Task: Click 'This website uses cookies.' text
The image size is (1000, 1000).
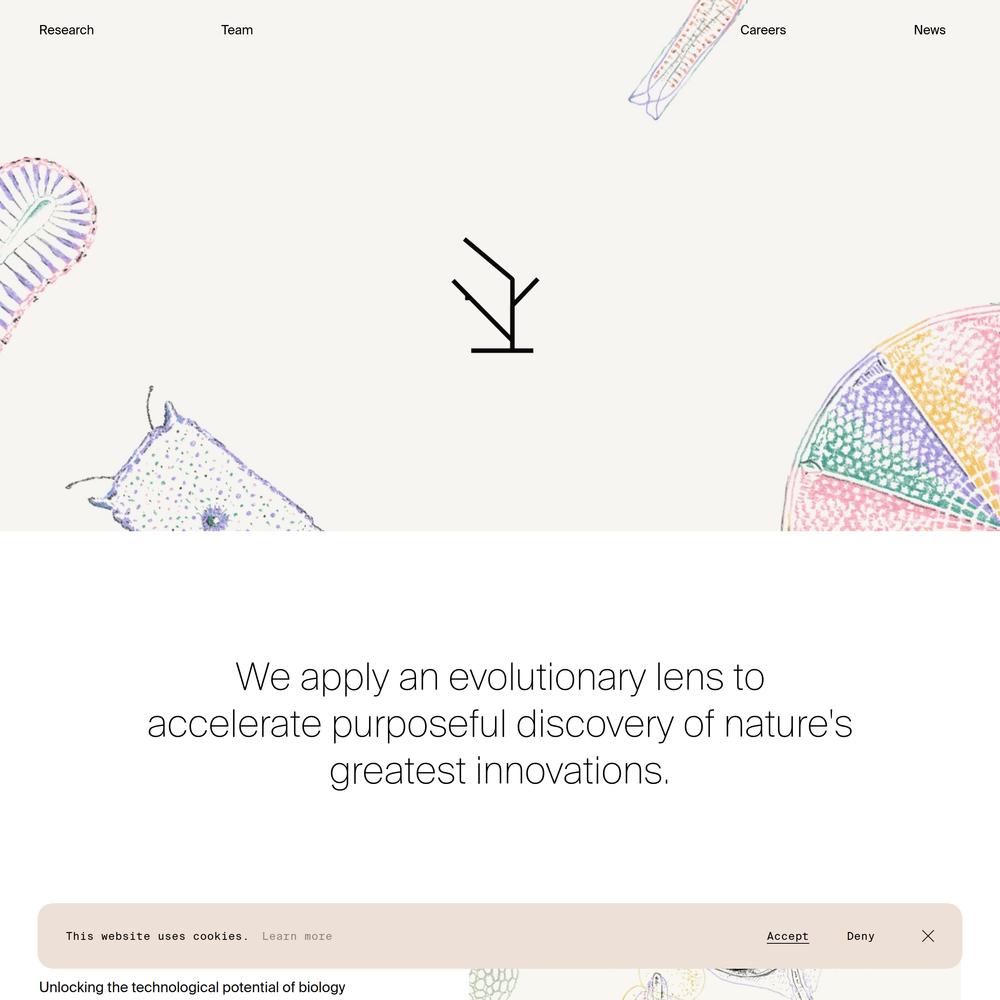Action: point(157,936)
